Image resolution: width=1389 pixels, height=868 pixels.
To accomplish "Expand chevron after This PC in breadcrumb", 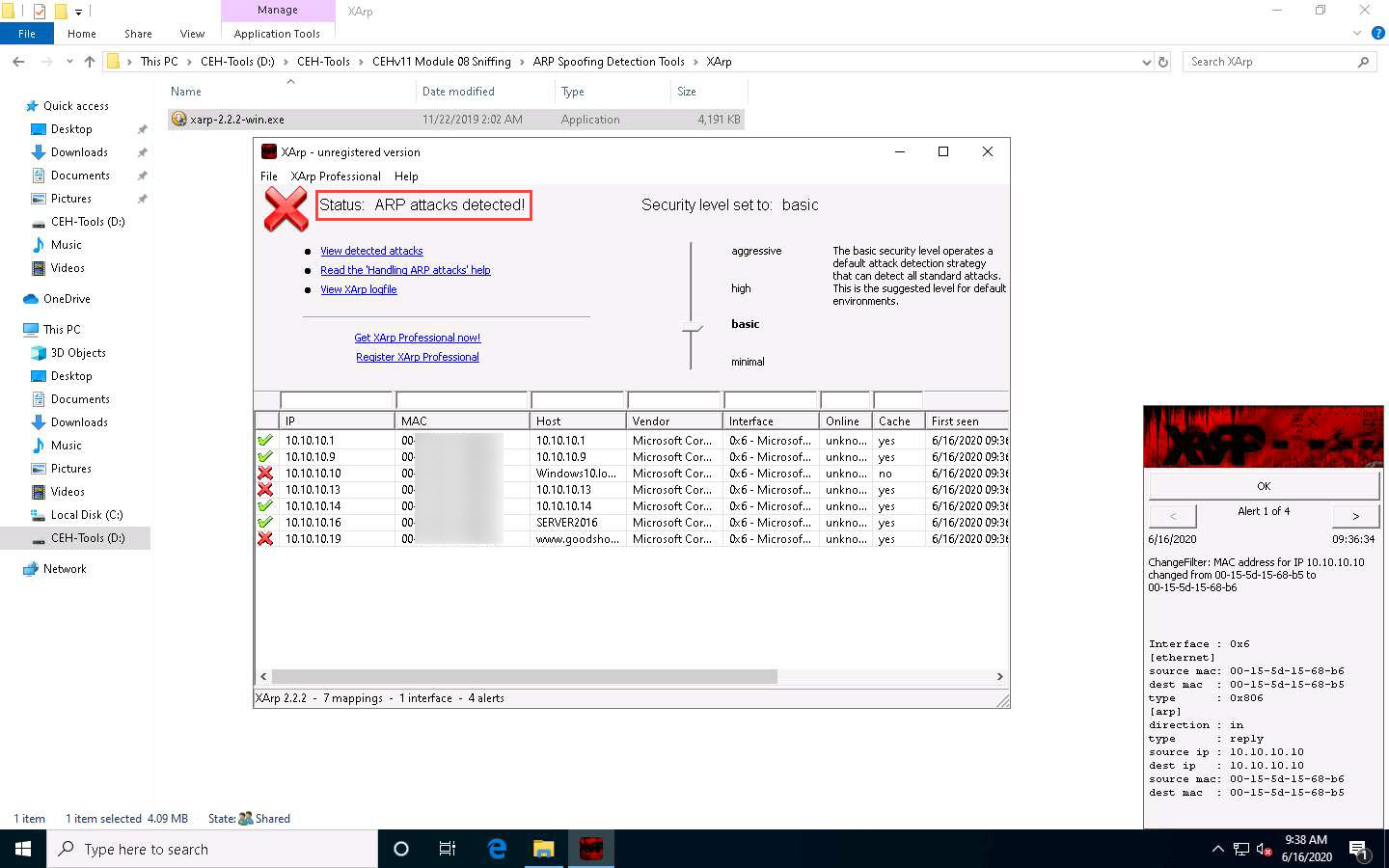I will [189, 62].
